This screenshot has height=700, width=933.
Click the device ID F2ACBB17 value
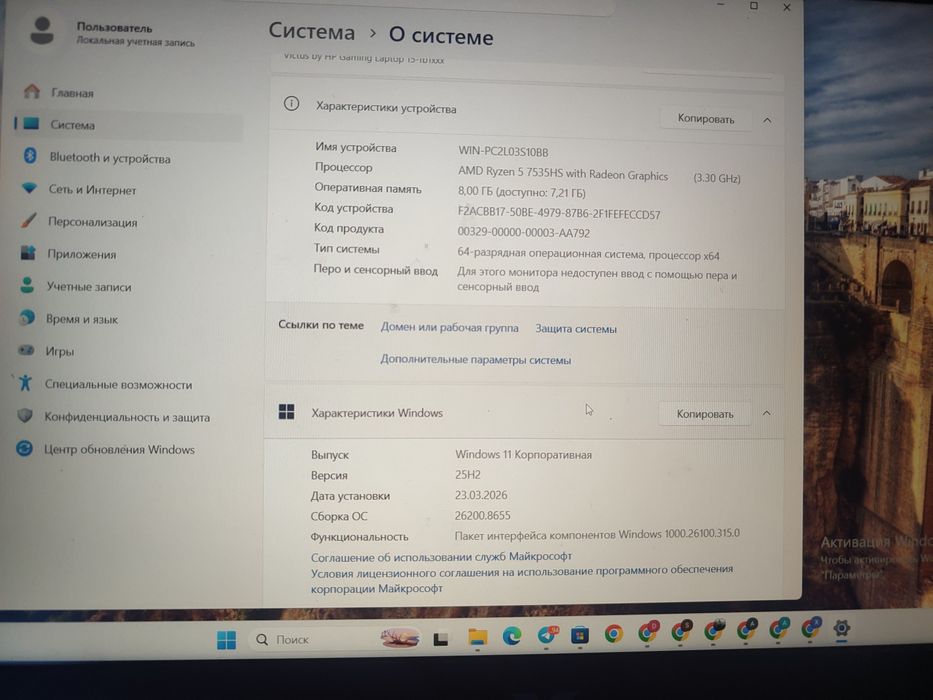tap(559, 214)
